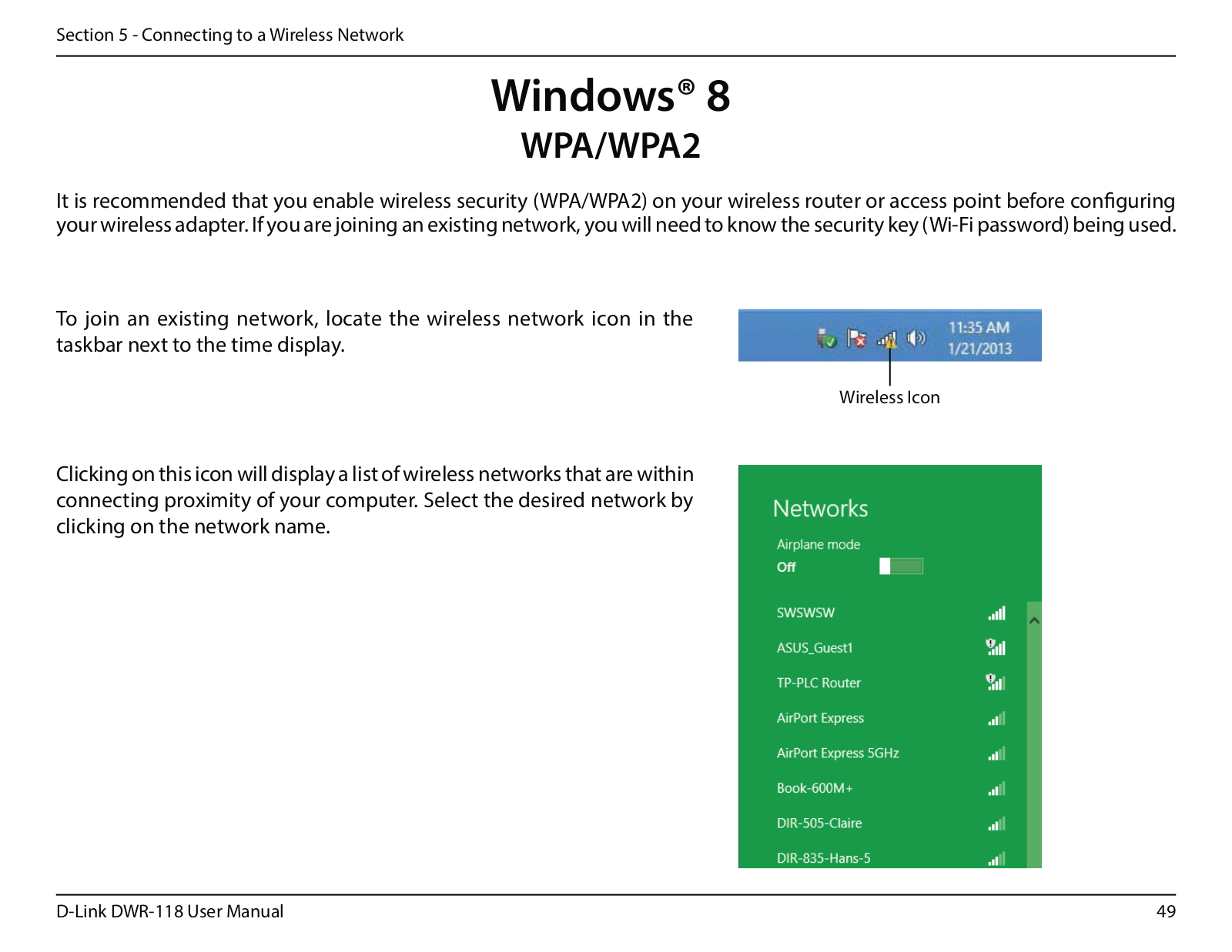The height and width of the screenshot is (952, 1232).
Task: Click the volume speaker icon in the taskbar
Action: click(x=916, y=338)
